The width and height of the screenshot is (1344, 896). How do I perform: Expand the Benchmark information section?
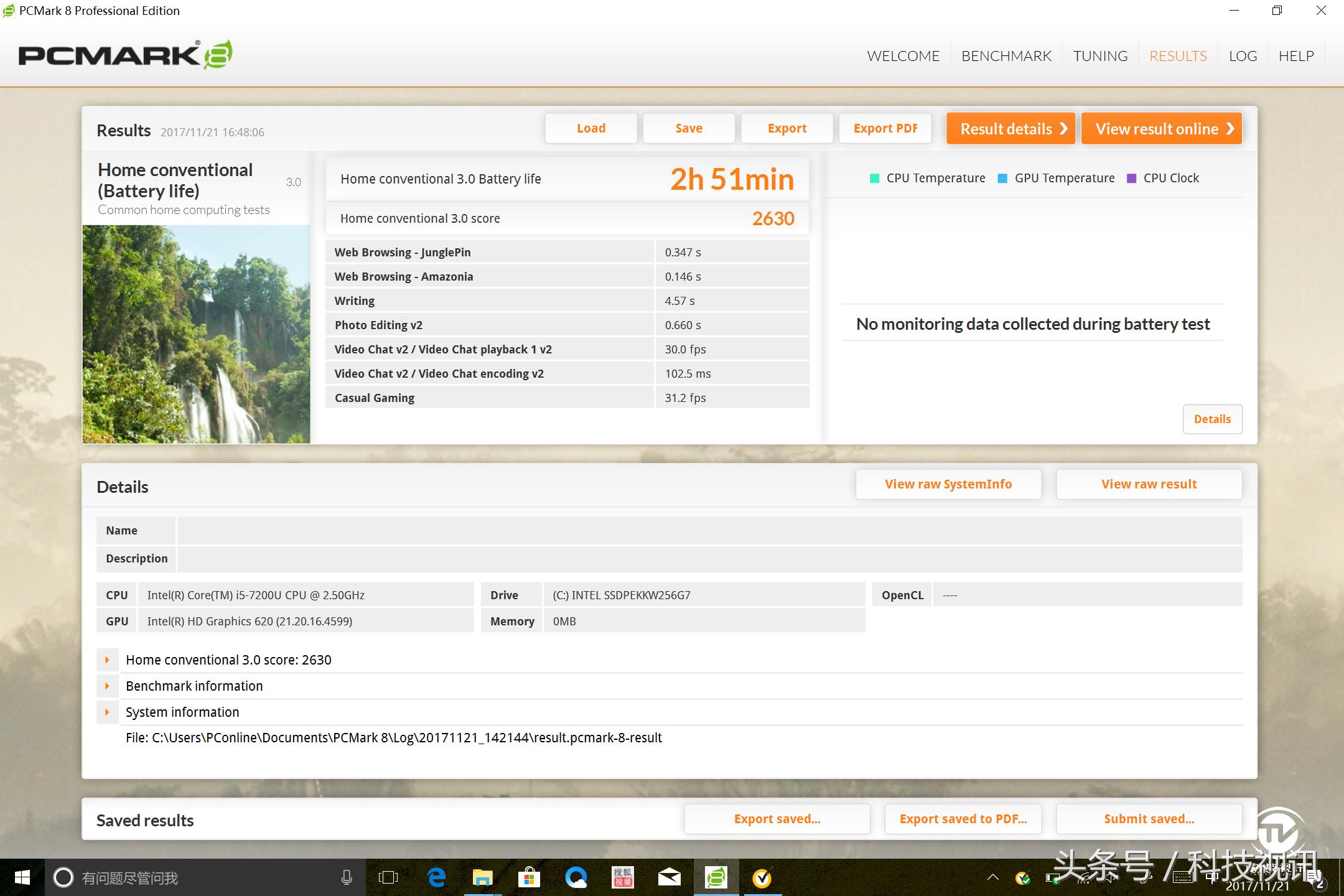(107, 686)
